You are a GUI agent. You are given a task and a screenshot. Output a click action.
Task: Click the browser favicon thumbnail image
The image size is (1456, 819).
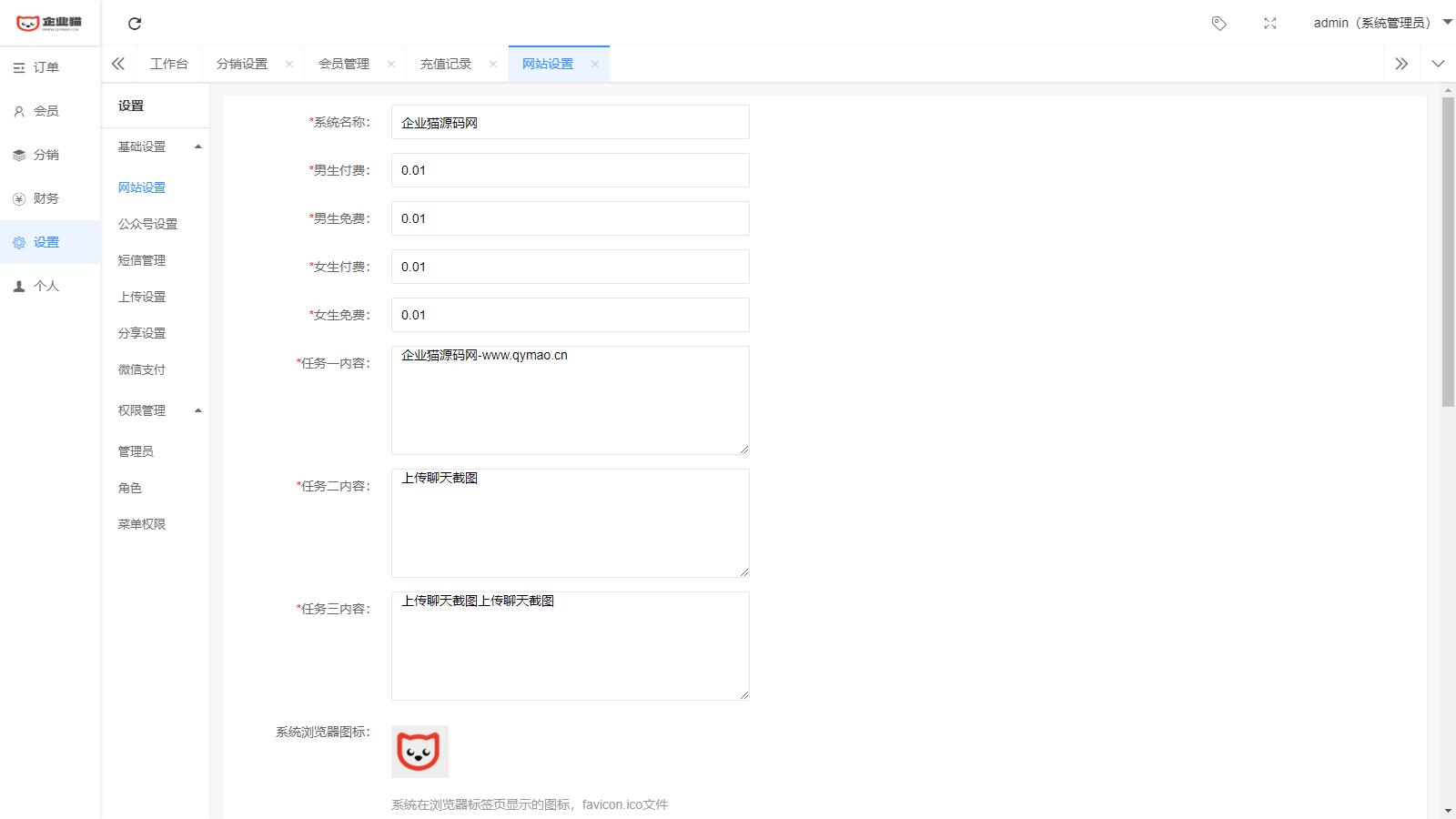420,752
